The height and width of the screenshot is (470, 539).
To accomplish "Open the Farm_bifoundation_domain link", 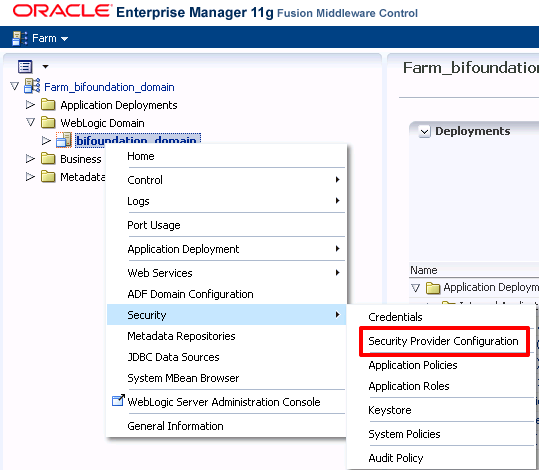I will [x=109, y=87].
